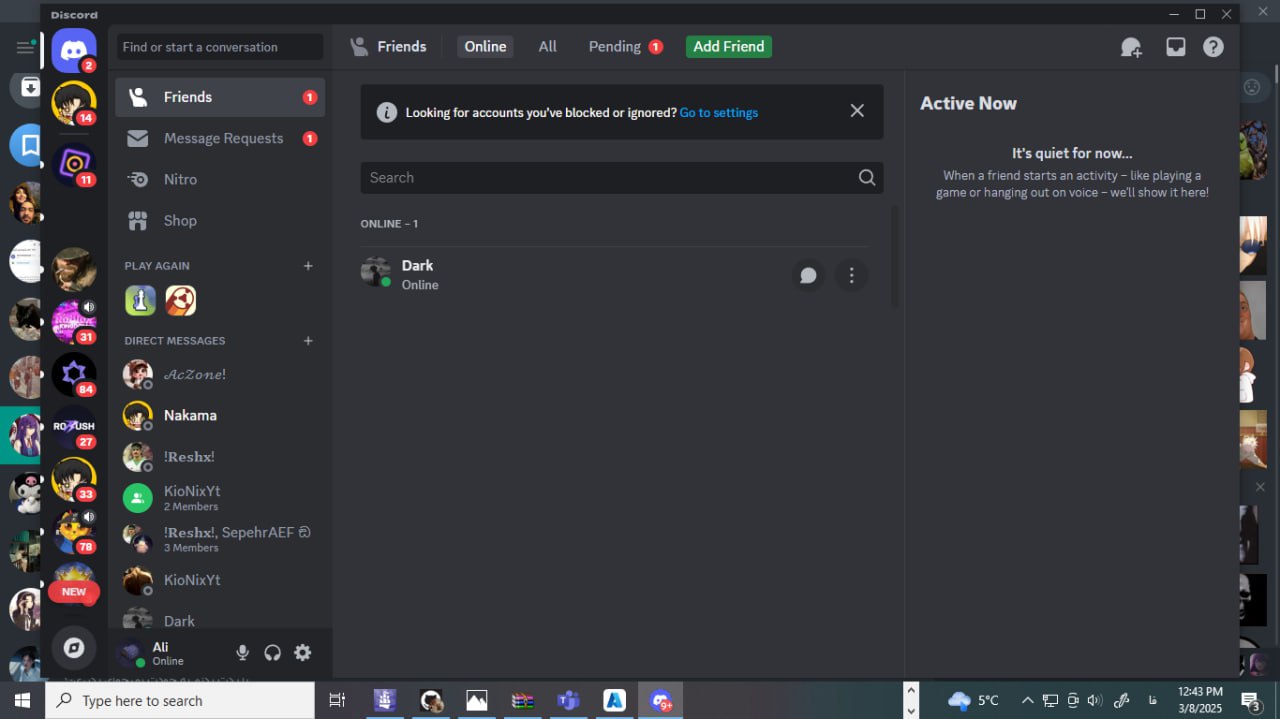Open the Help question mark icon

(1213, 47)
